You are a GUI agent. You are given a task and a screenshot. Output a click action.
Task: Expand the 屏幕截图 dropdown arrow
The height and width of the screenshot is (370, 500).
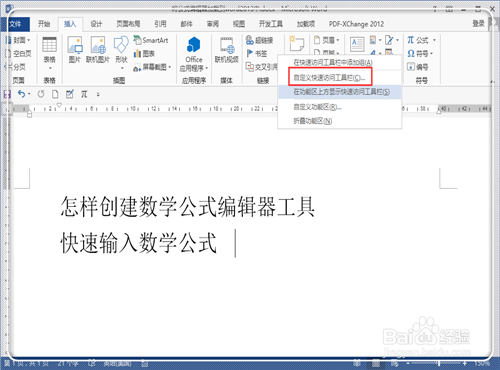170,67
